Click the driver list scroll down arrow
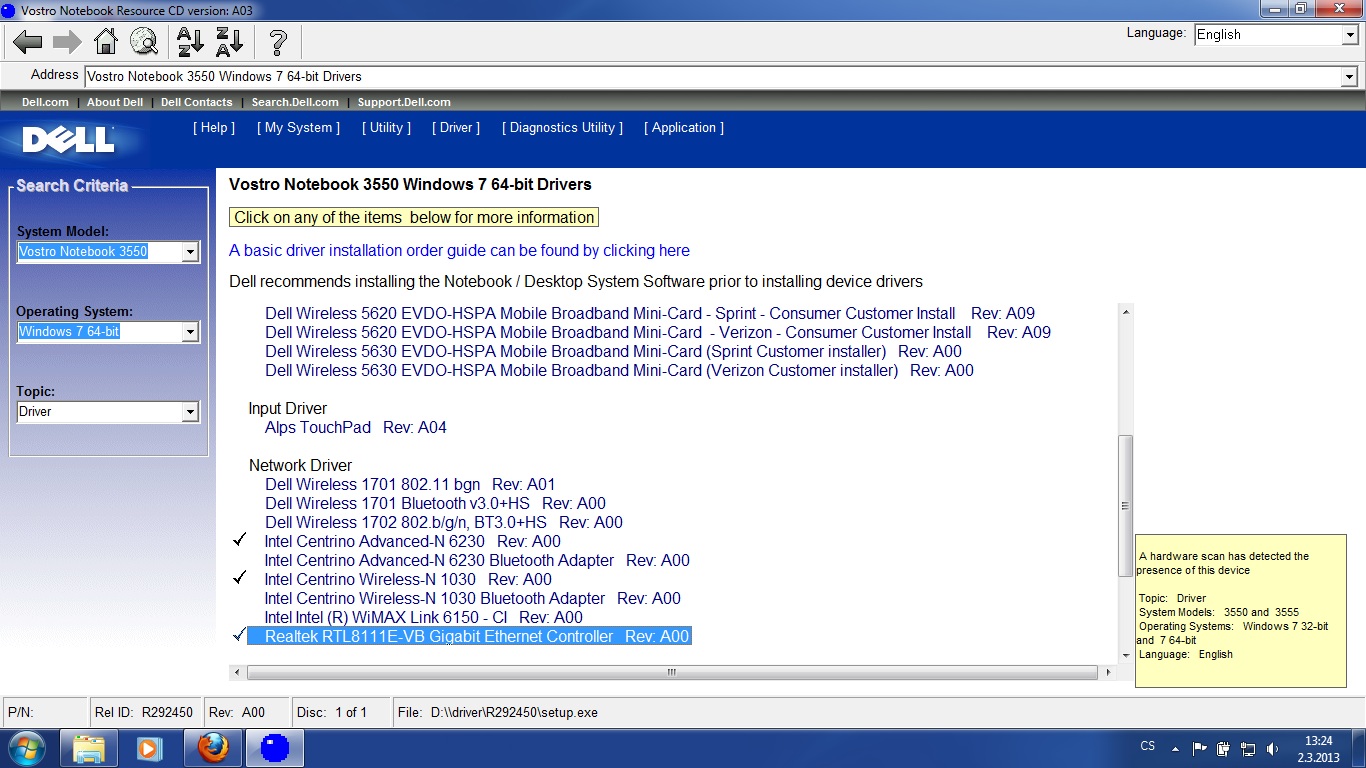Viewport: 1366px width, 768px height. click(x=1126, y=655)
